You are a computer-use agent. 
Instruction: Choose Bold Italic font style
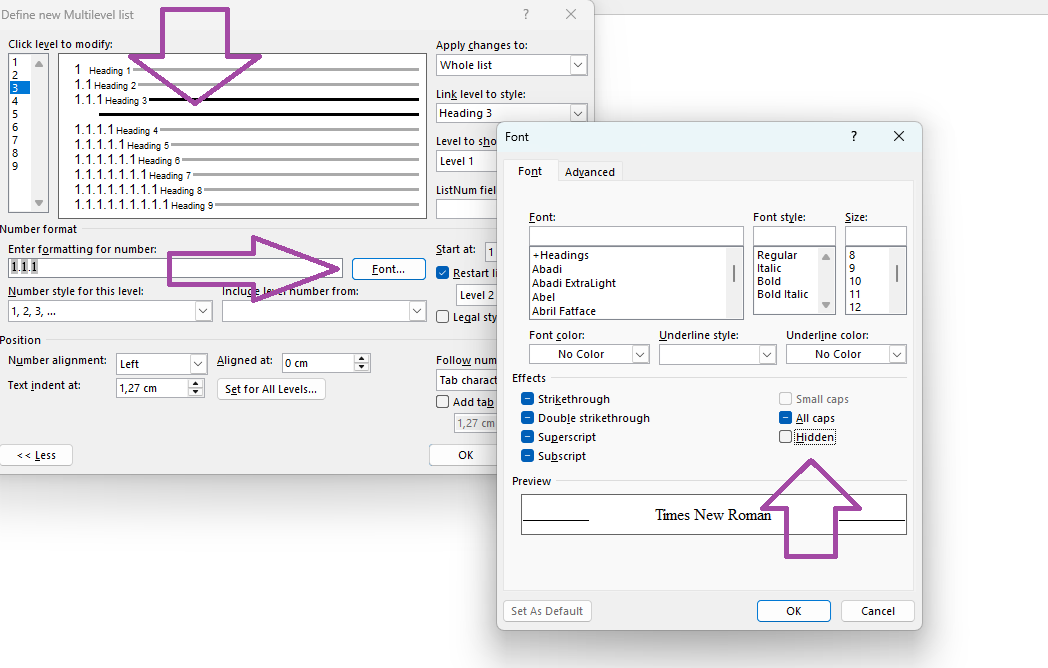(x=782, y=294)
